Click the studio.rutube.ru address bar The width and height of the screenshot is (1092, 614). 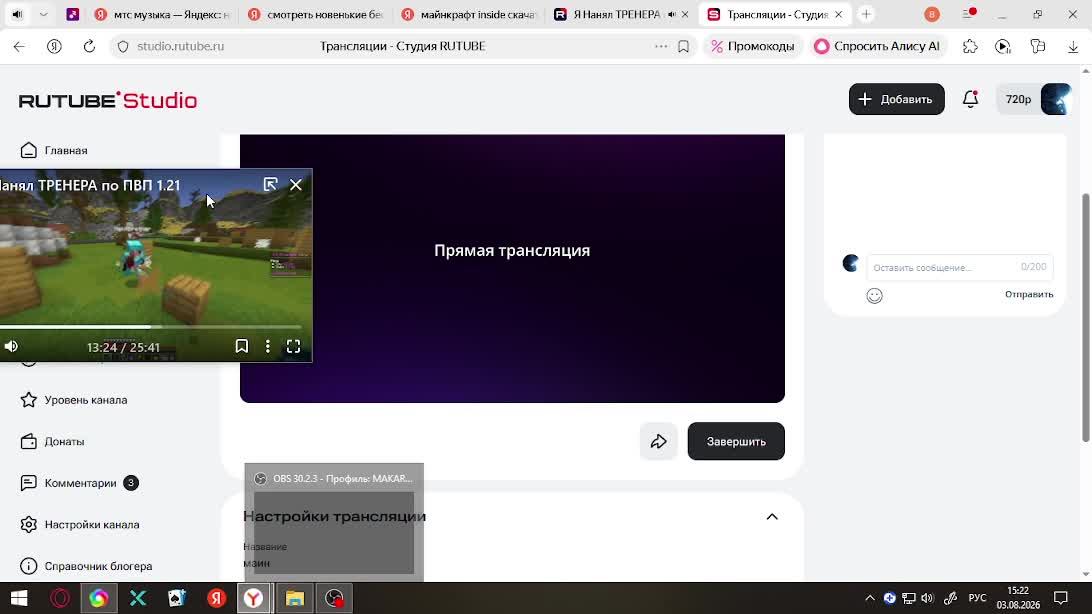[x=180, y=47]
